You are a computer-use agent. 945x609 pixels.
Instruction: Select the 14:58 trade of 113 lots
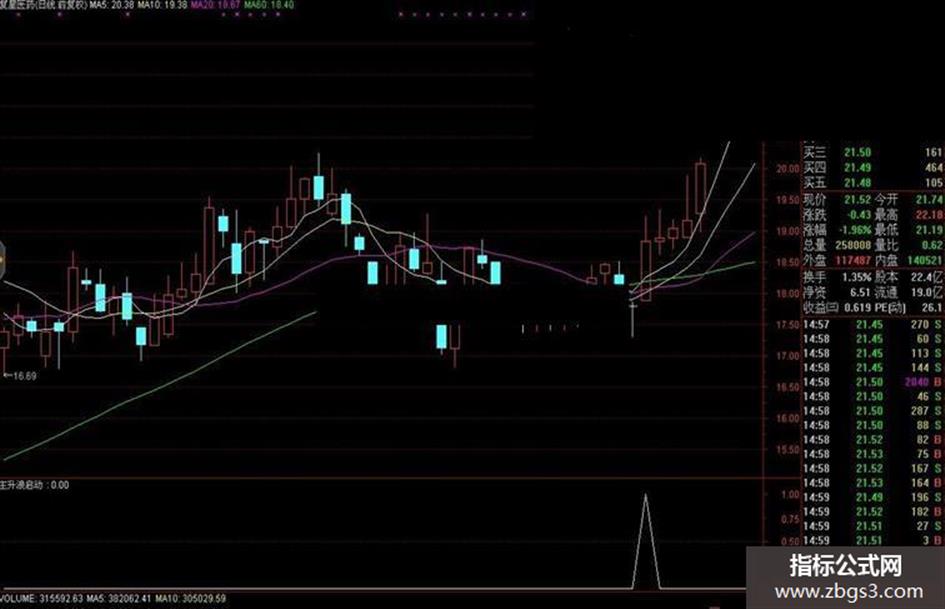[x=873, y=353]
